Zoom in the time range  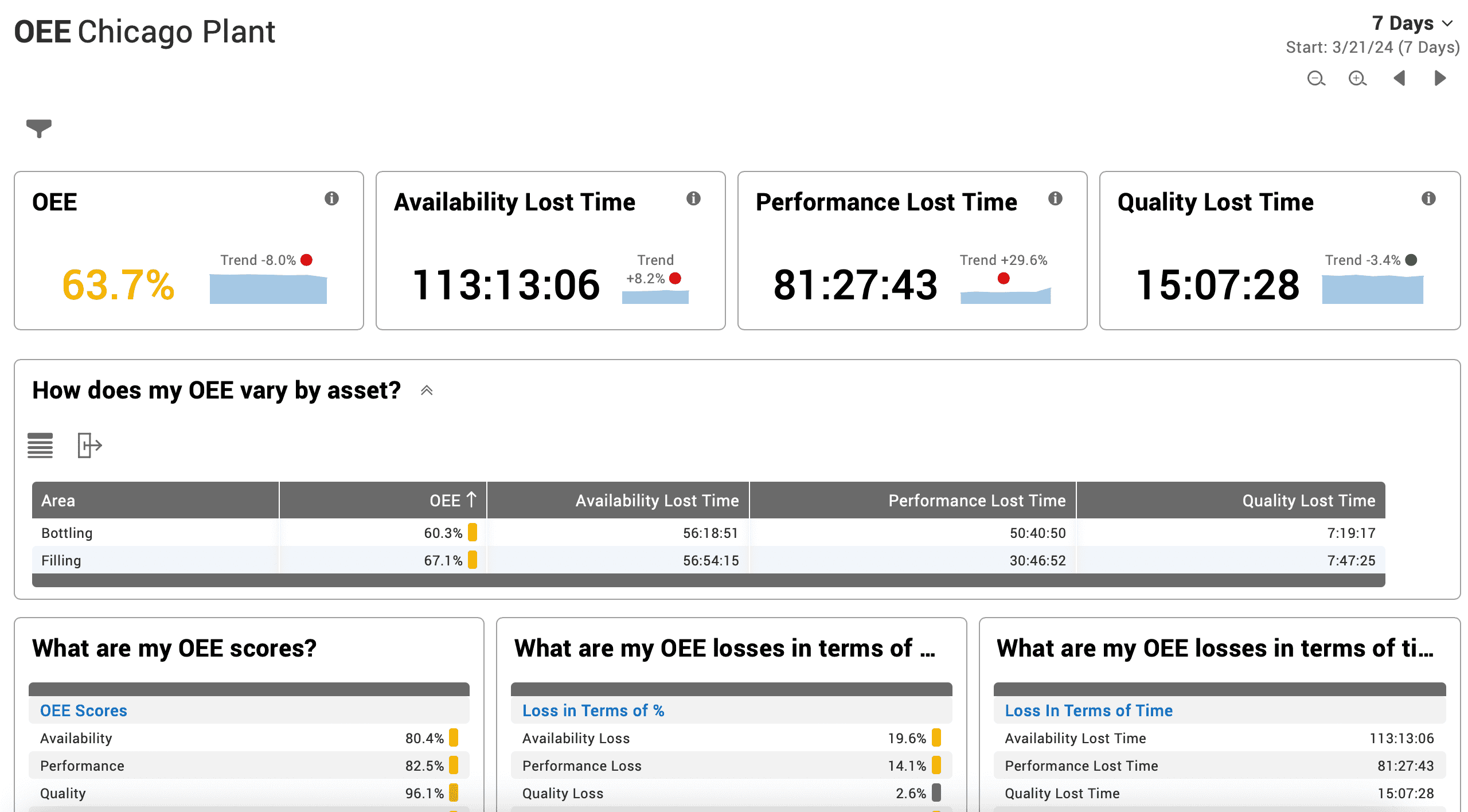[x=1357, y=78]
